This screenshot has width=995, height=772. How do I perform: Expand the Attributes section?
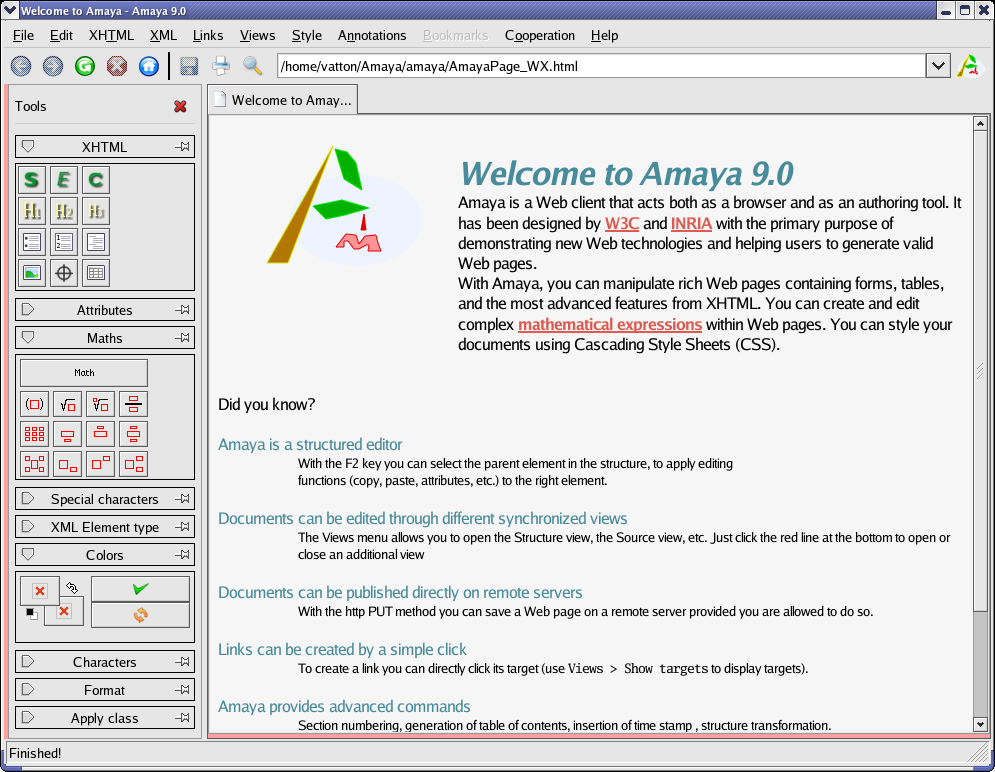tap(28, 310)
